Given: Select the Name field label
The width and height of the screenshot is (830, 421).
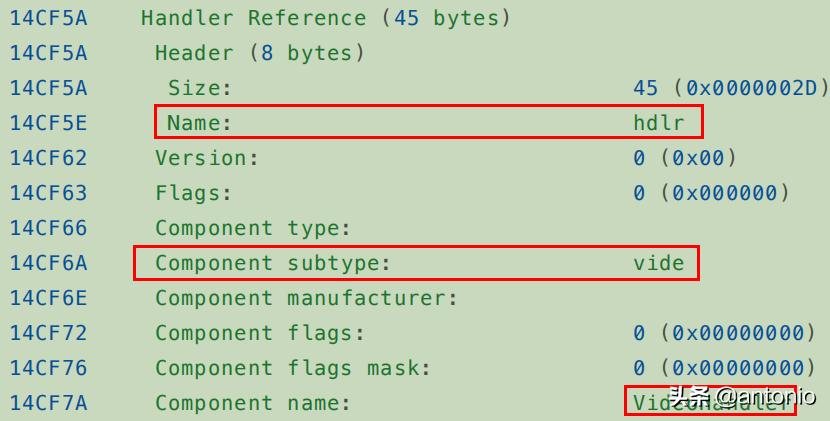Looking at the screenshot, I should coord(199,123).
